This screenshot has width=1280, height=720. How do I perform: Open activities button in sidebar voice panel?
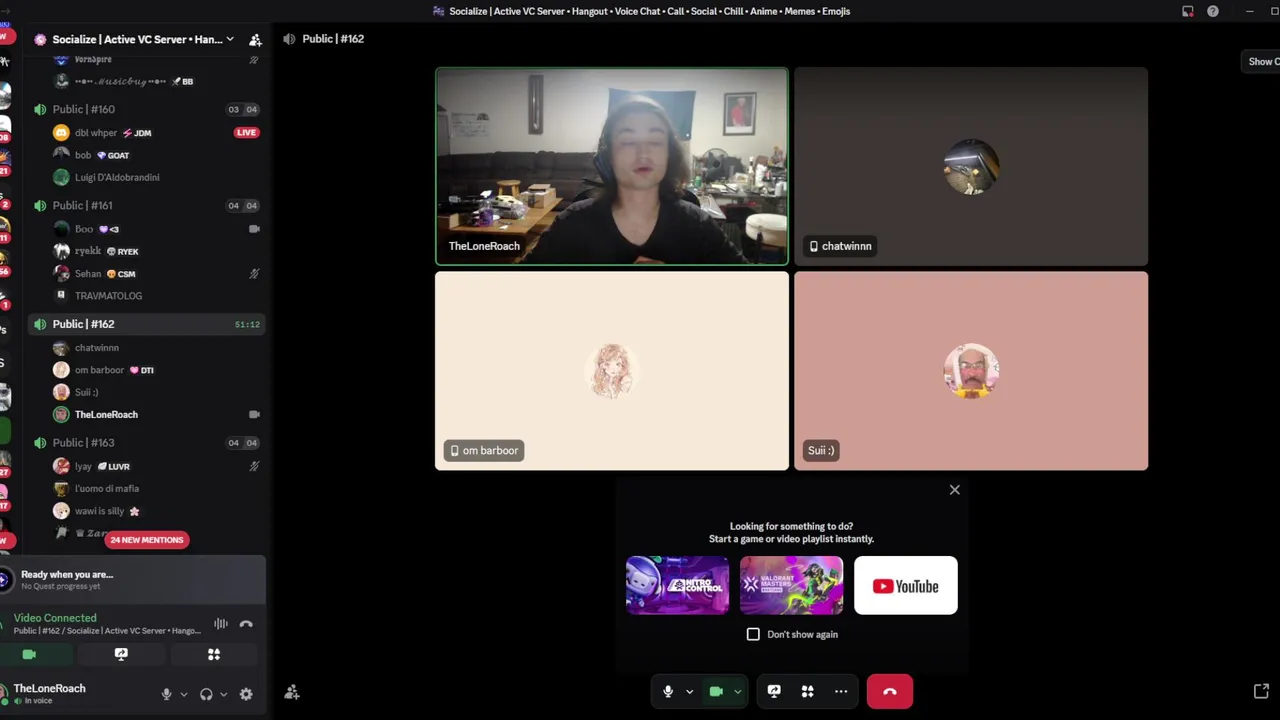click(213, 654)
